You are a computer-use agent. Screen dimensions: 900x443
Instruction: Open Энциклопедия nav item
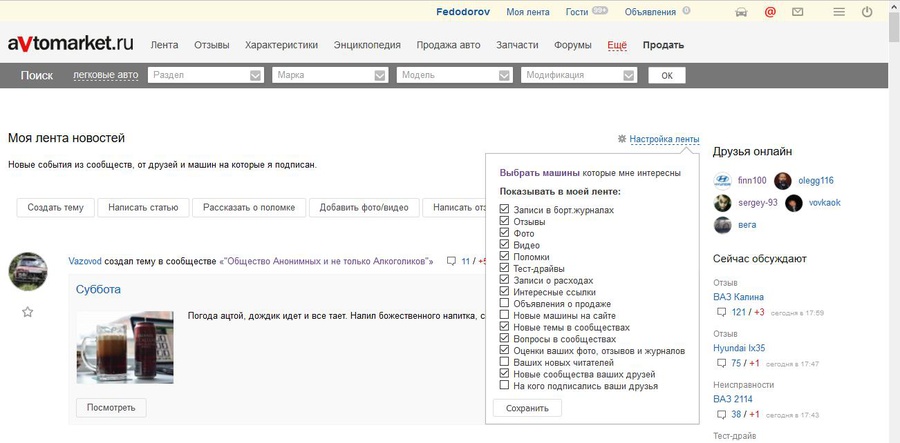coord(367,45)
